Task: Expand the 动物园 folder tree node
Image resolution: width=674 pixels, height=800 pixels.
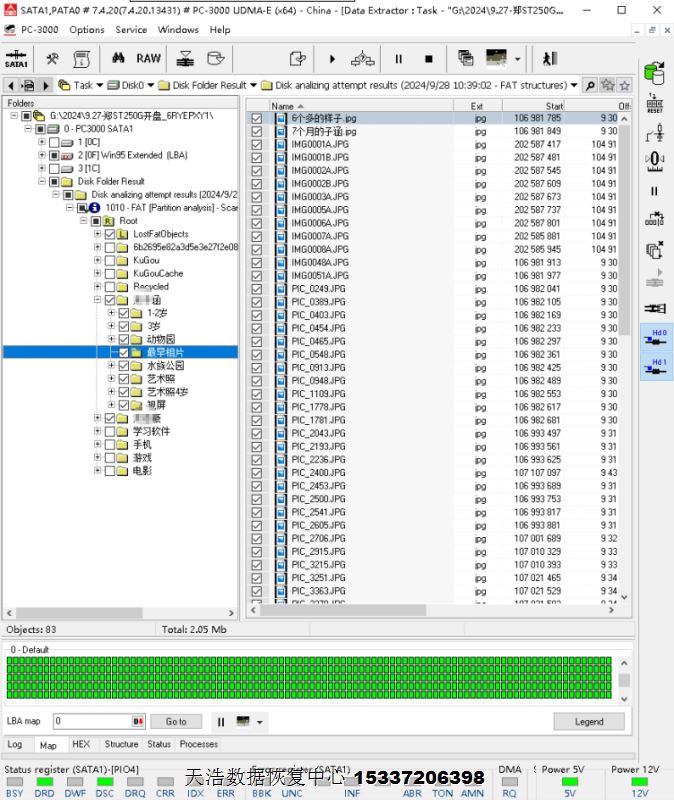Action: click(x=112, y=339)
